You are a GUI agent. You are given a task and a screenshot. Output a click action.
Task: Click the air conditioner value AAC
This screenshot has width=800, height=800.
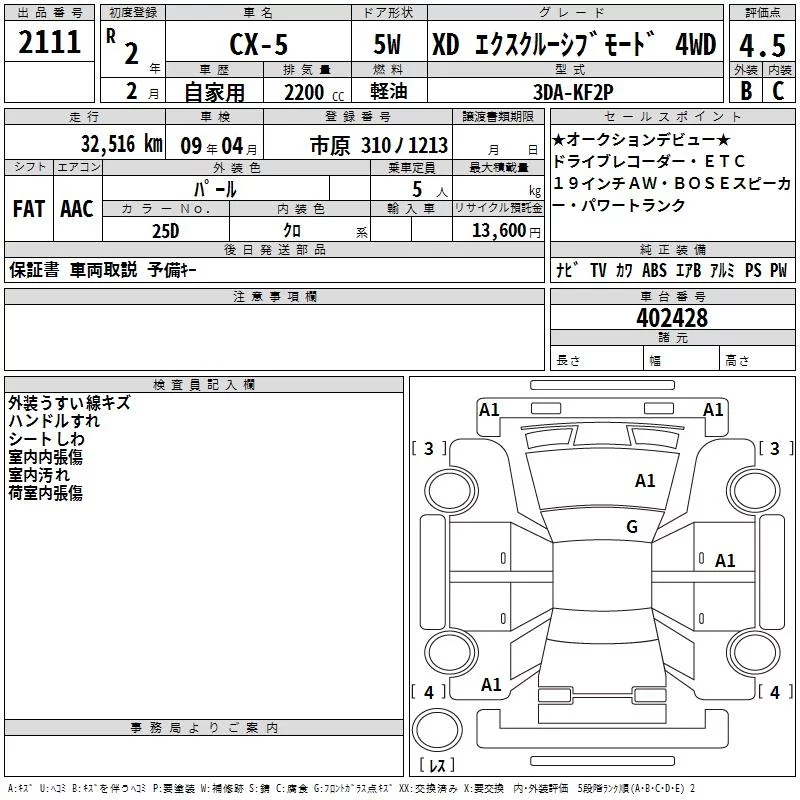pos(77,209)
